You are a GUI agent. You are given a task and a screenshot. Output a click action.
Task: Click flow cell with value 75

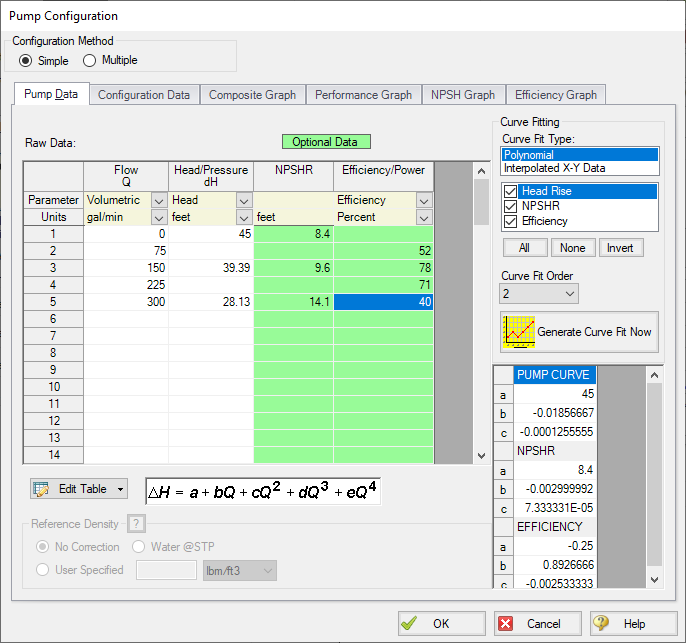[126, 251]
